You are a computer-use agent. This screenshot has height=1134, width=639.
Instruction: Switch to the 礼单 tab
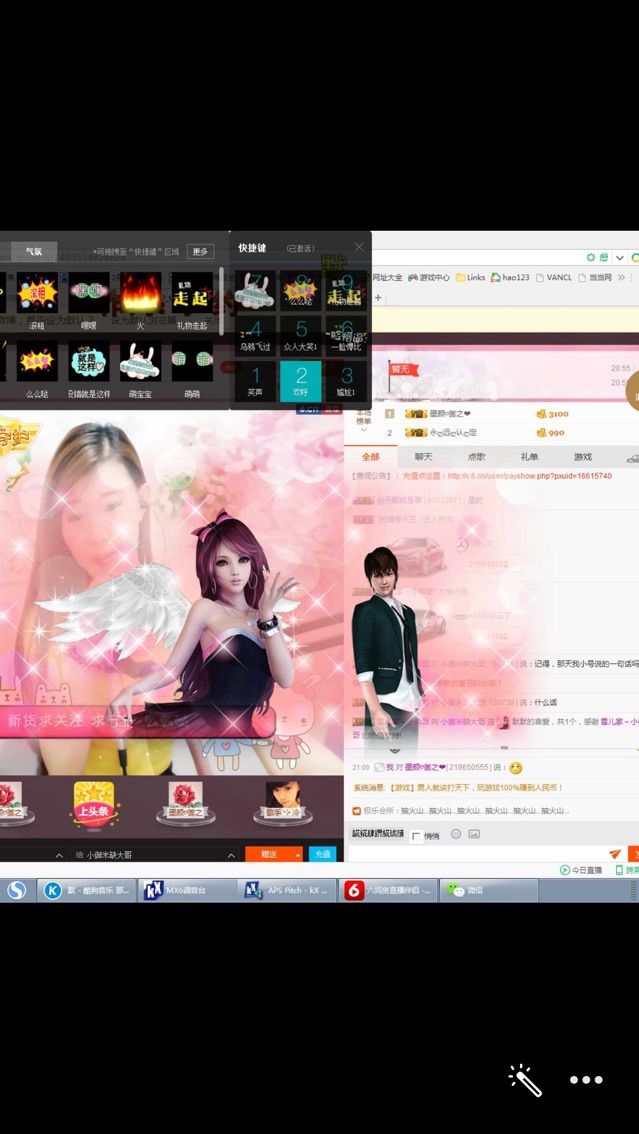(529, 457)
